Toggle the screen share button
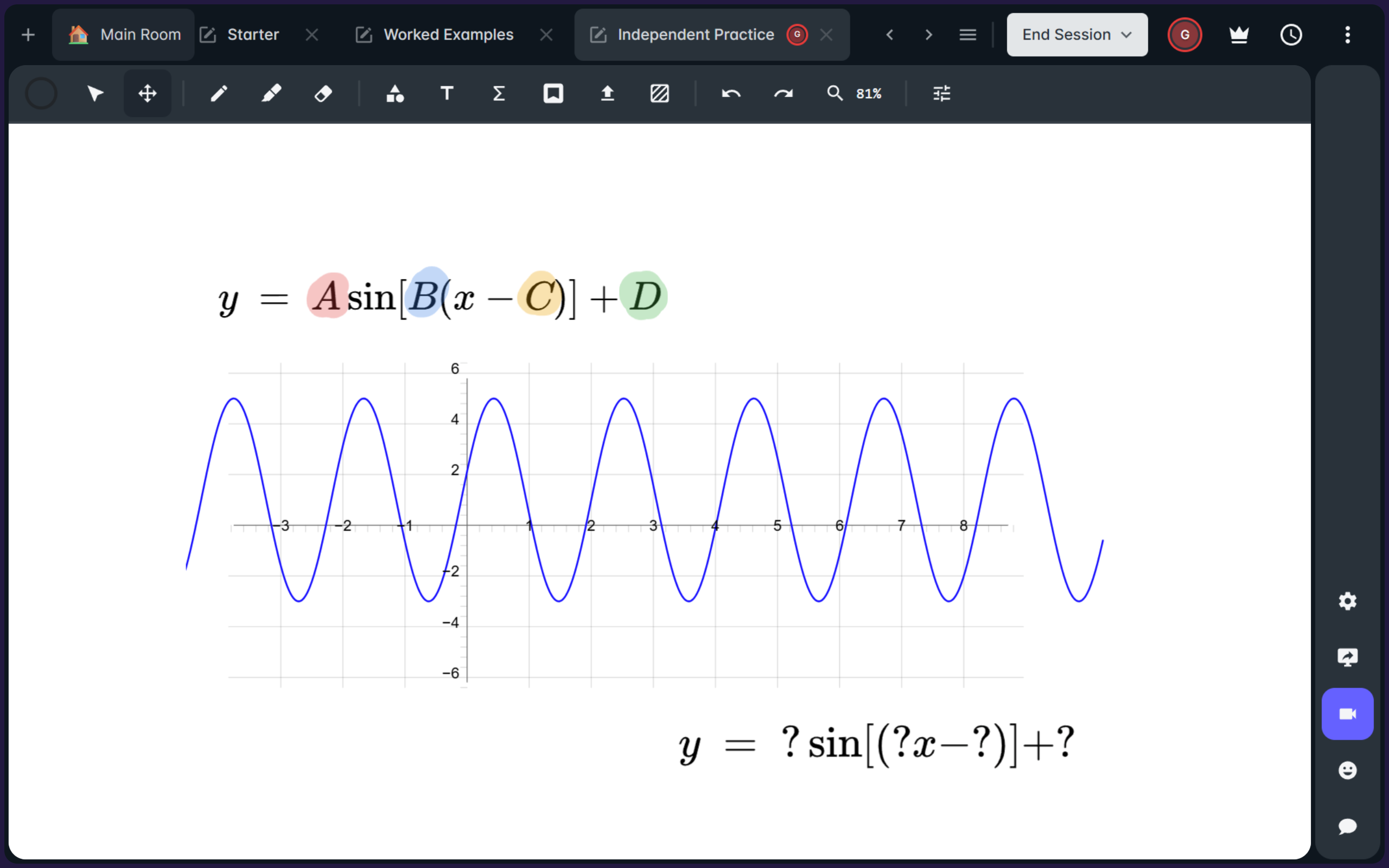 click(1347, 657)
